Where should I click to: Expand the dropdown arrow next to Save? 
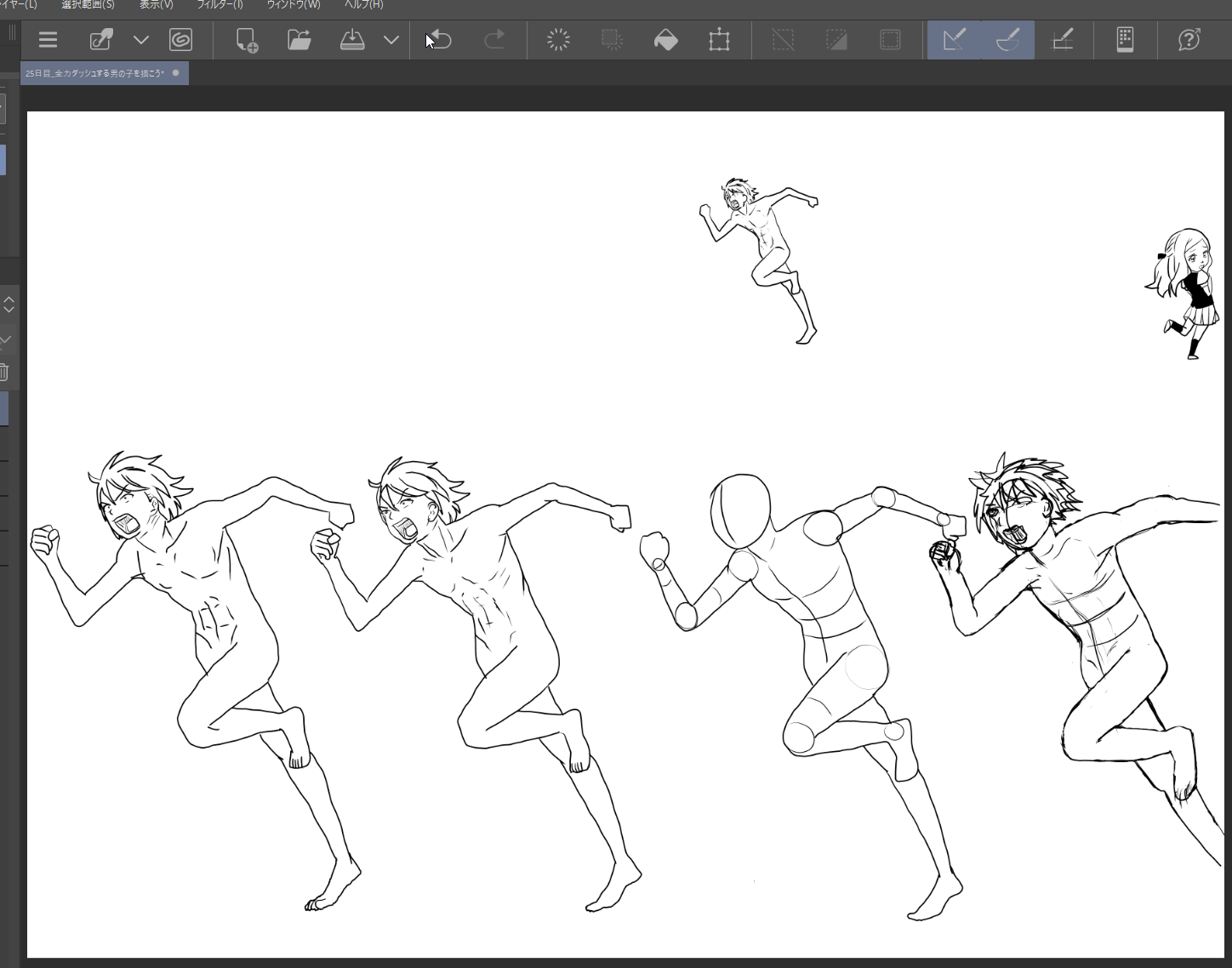pyautogui.click(x=391, y=40)
